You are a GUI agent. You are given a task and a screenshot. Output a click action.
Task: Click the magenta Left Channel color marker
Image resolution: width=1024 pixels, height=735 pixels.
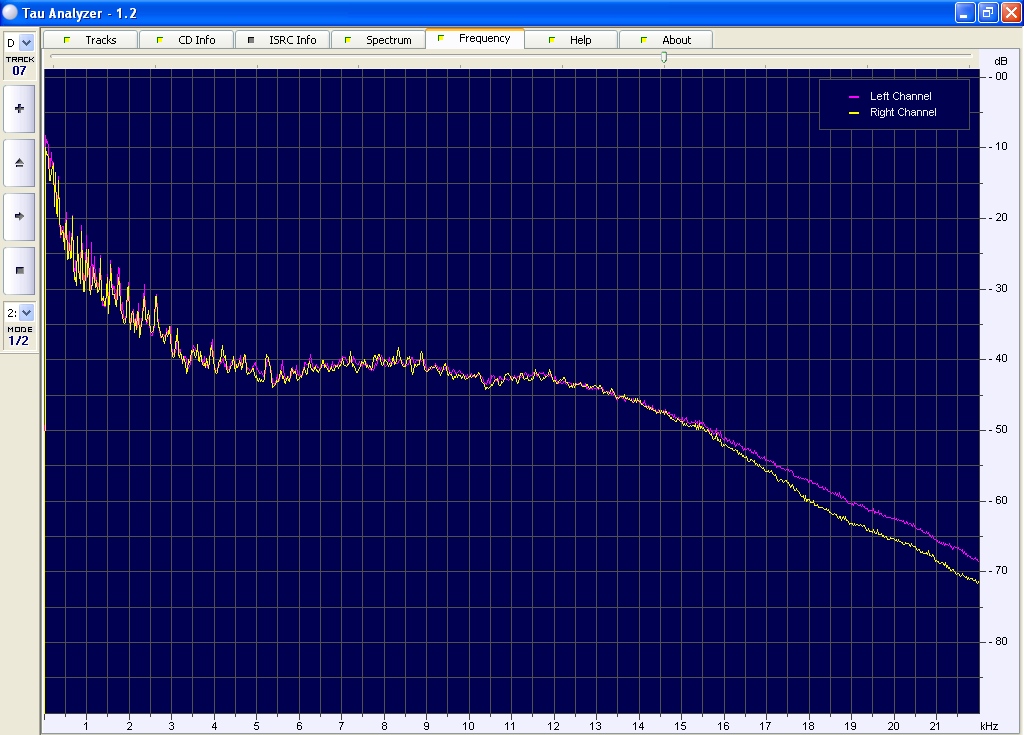(x=854, y=97)
